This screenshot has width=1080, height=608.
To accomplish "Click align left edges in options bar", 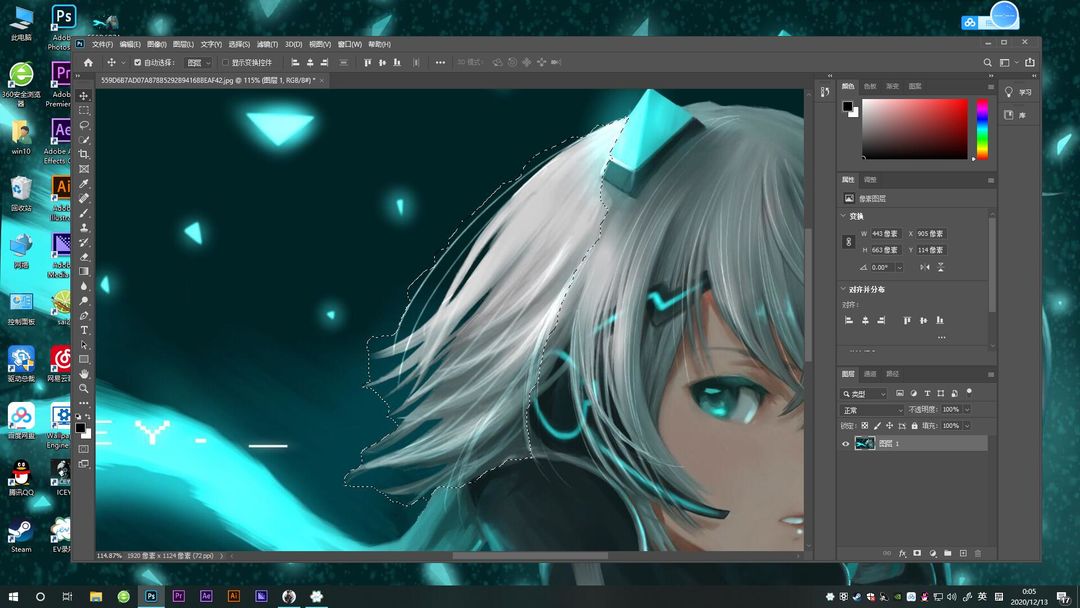I will point(295,63).
